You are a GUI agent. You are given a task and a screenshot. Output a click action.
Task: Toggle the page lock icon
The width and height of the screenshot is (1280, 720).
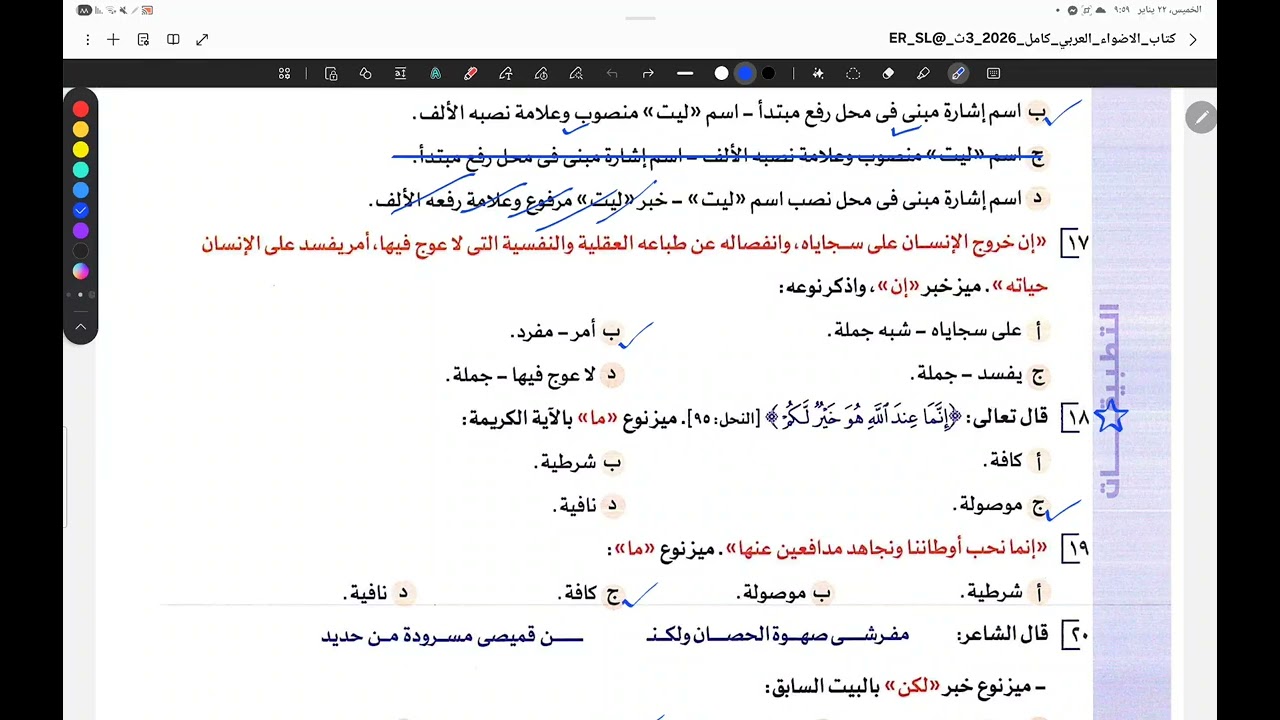coord(331,73)
